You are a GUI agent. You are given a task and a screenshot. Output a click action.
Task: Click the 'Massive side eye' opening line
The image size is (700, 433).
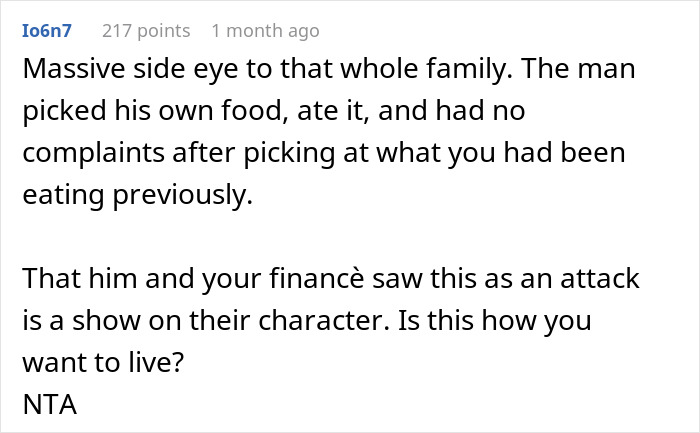point(329,72)
